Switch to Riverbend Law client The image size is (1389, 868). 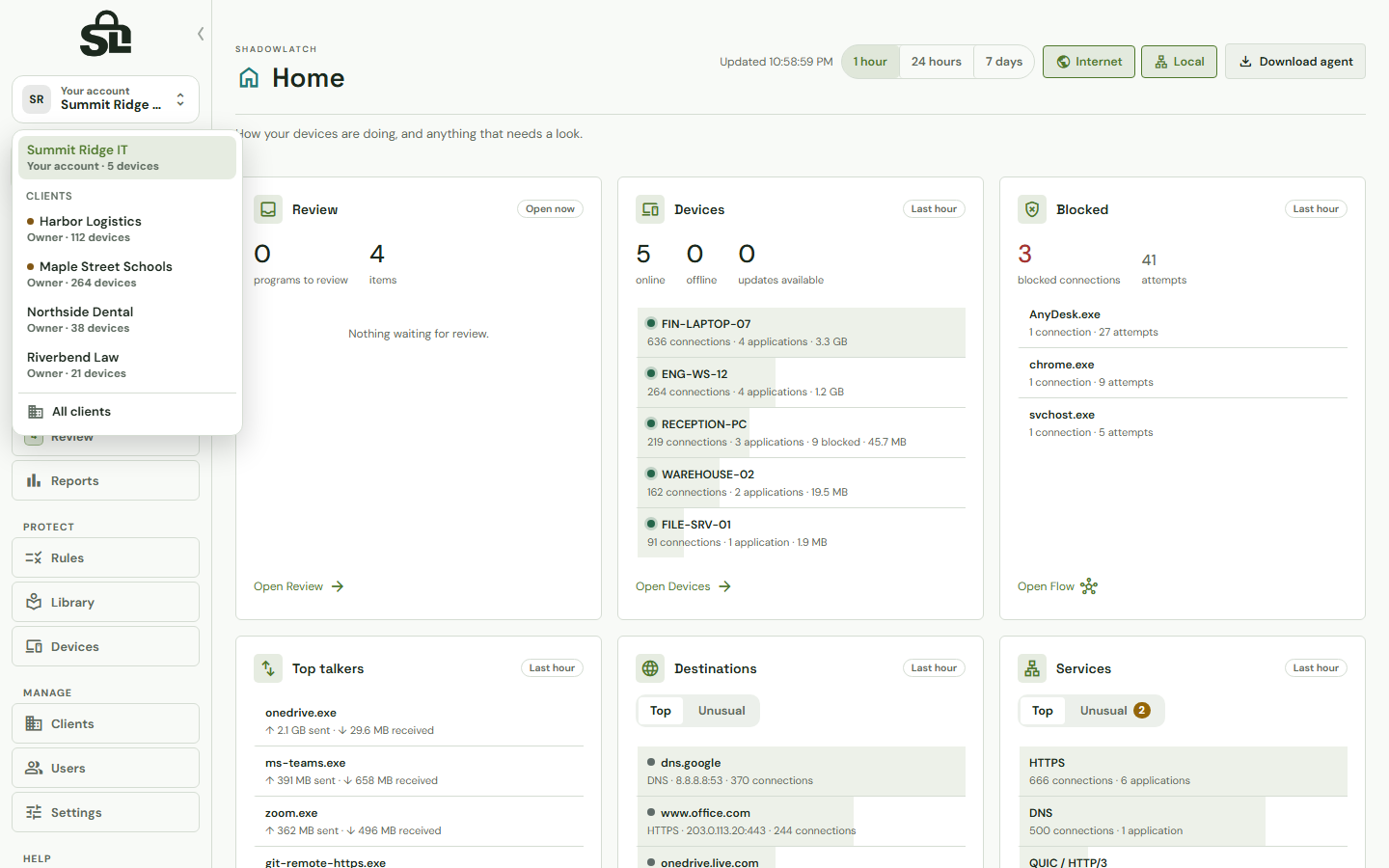127,365
